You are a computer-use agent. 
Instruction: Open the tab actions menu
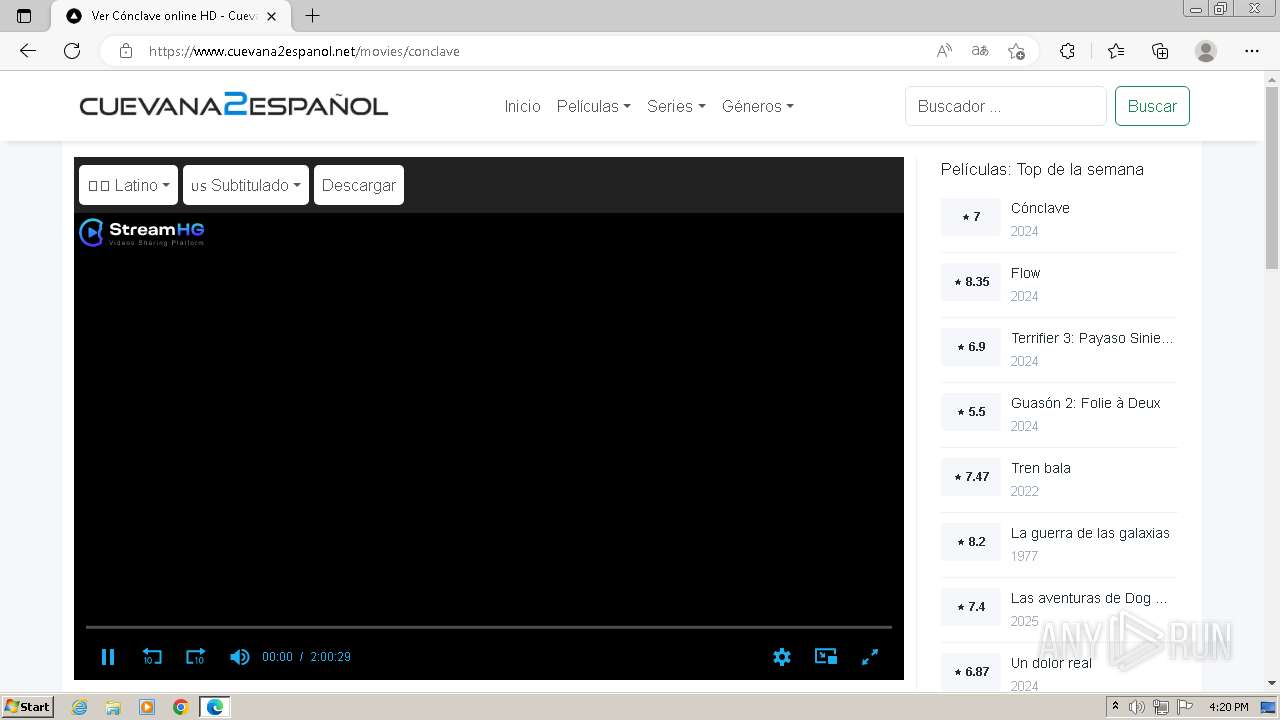24,16
